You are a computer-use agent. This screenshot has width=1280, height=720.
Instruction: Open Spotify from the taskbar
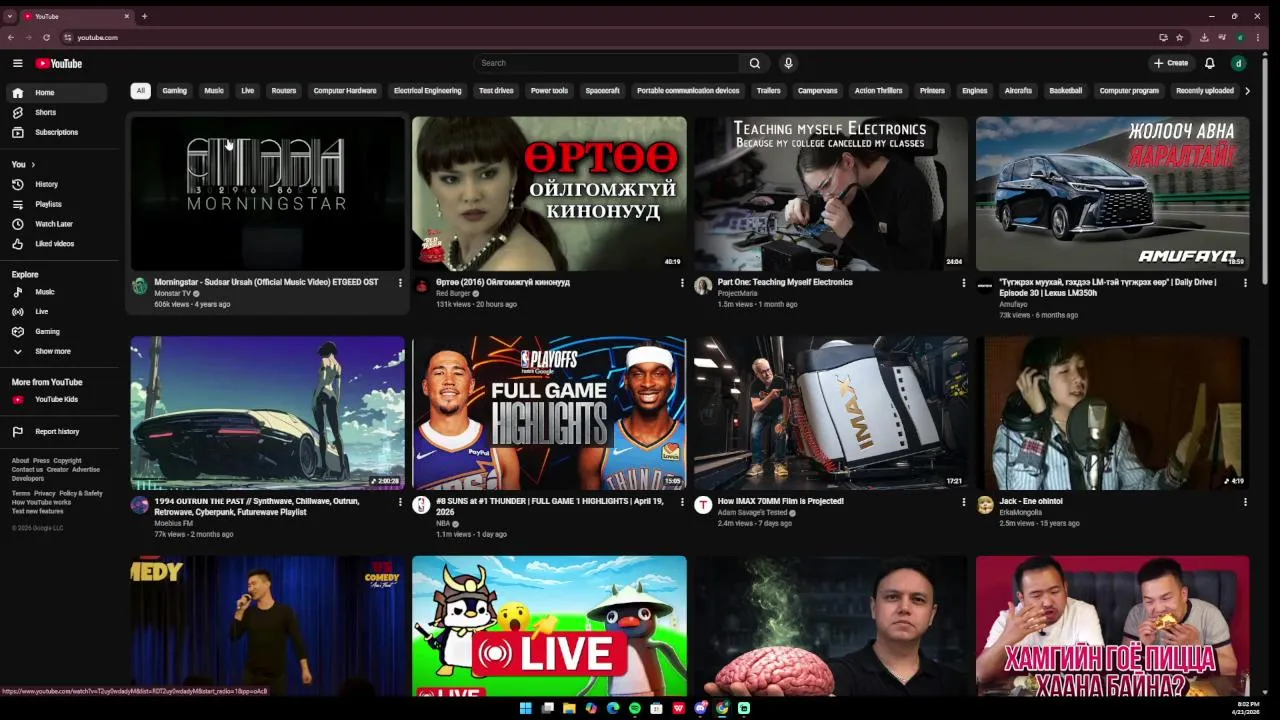tap(635, 708)
